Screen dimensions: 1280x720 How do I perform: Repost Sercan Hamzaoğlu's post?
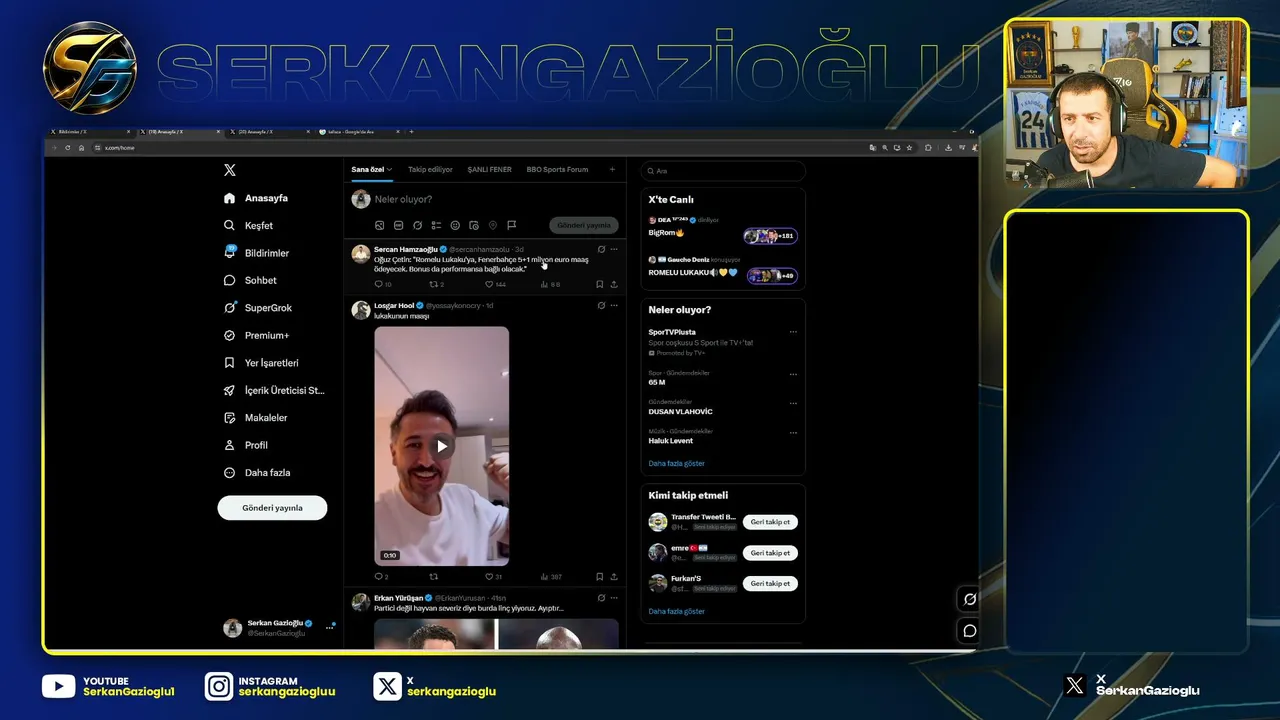(434, 284)
